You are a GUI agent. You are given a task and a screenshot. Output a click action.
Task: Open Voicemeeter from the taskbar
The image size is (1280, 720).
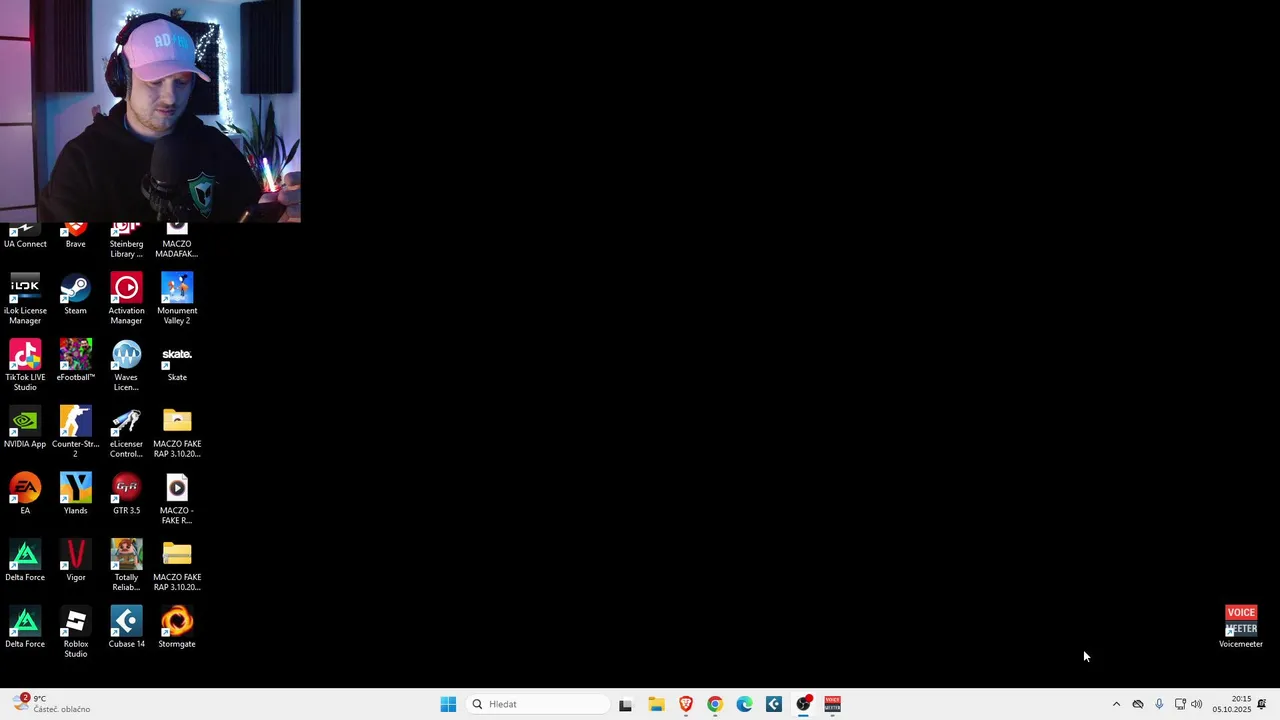[x=833, y=704]
